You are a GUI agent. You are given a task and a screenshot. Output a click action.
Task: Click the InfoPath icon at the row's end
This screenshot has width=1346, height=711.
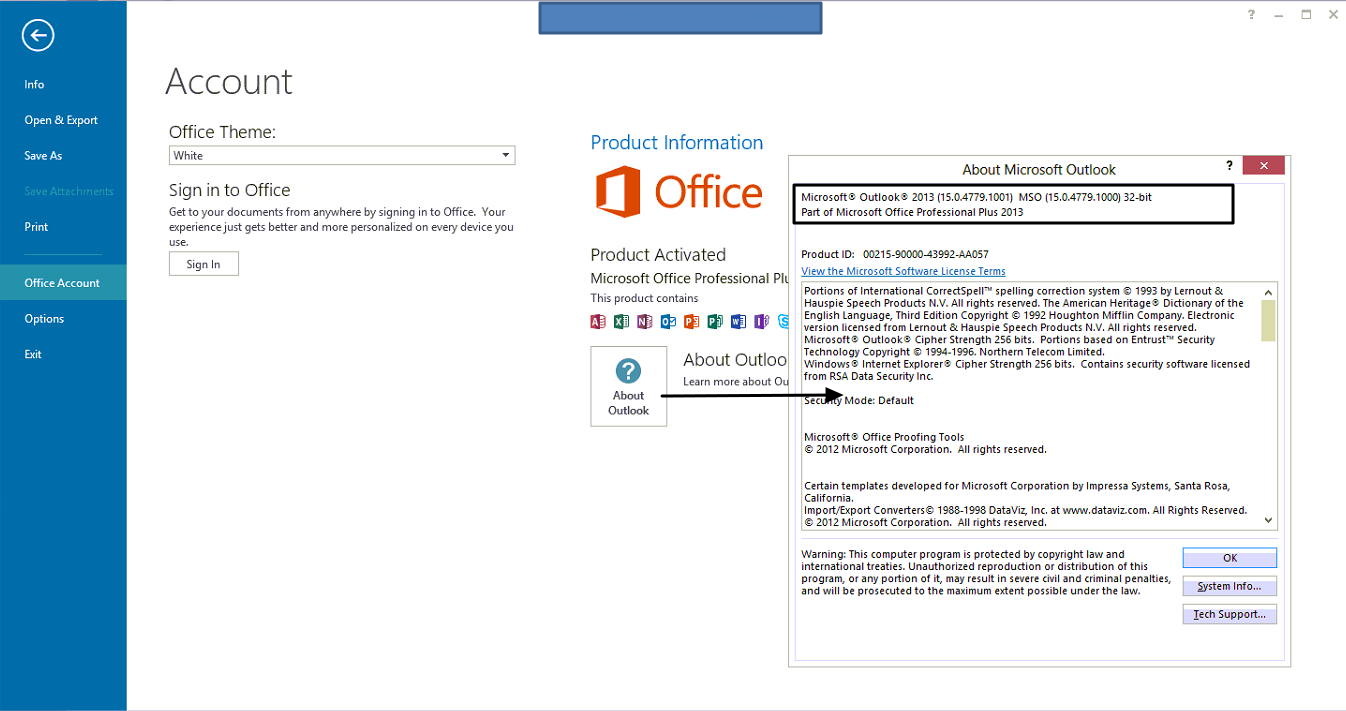pos(761,321)
